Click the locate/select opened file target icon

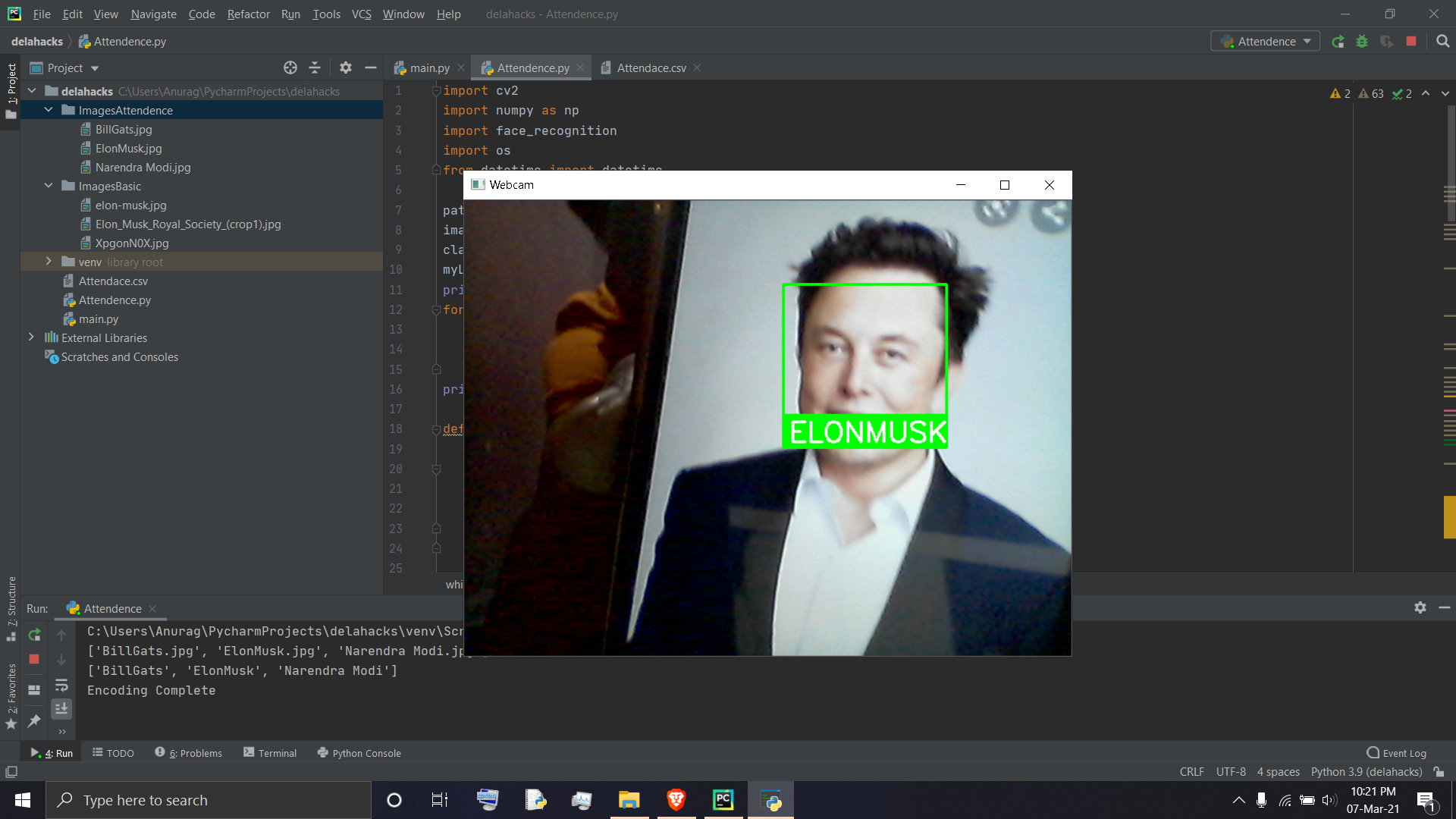pyautogui.click(x=290, y=68)
